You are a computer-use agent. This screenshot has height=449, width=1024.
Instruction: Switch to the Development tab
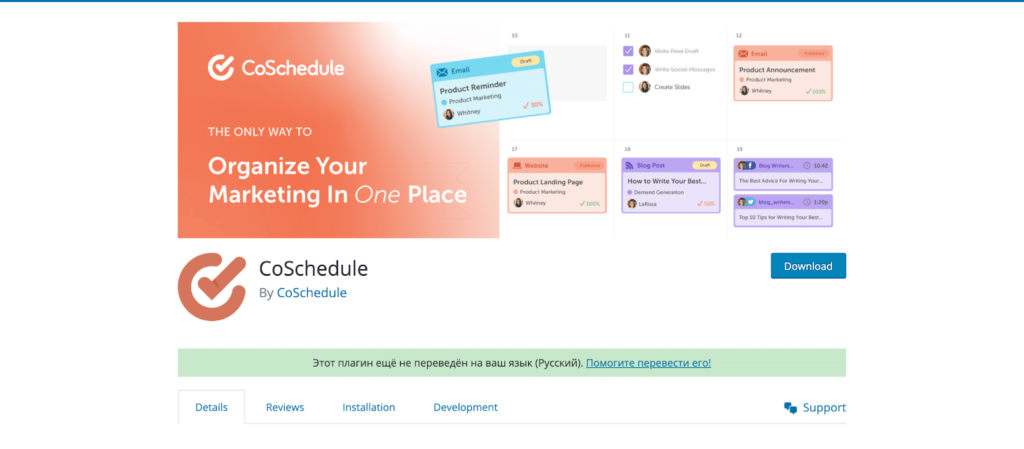[x=465, y=408]
